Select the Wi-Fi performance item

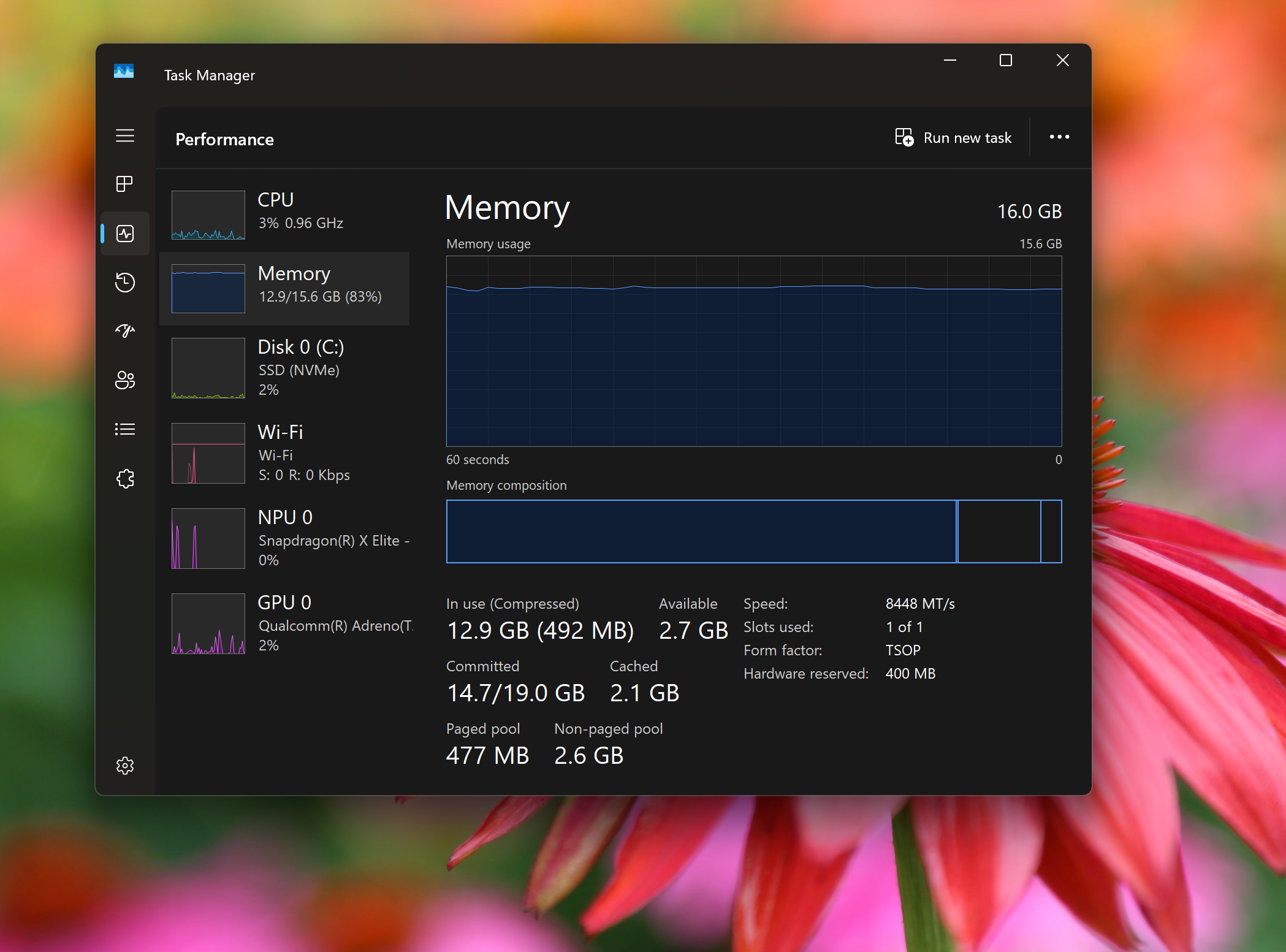pyautogui.click(x=284, y=453)
